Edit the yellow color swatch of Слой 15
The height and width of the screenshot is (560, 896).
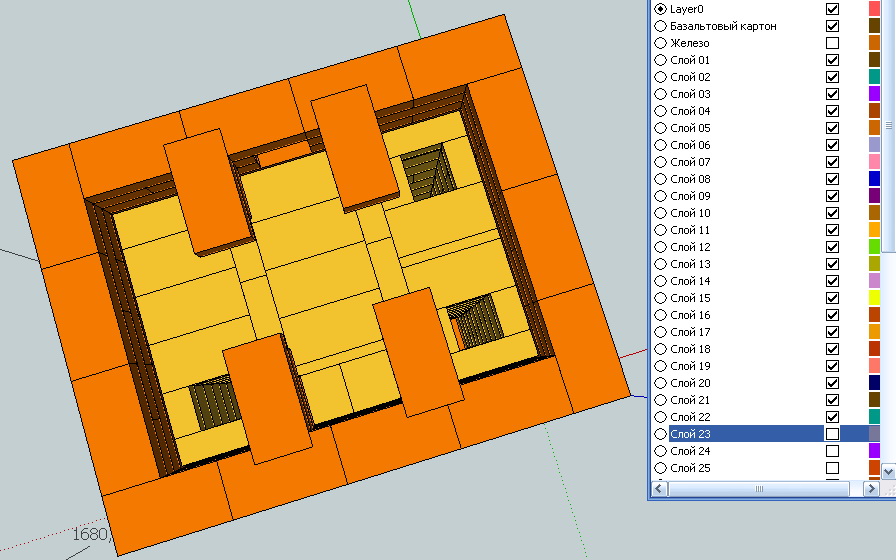875,298
